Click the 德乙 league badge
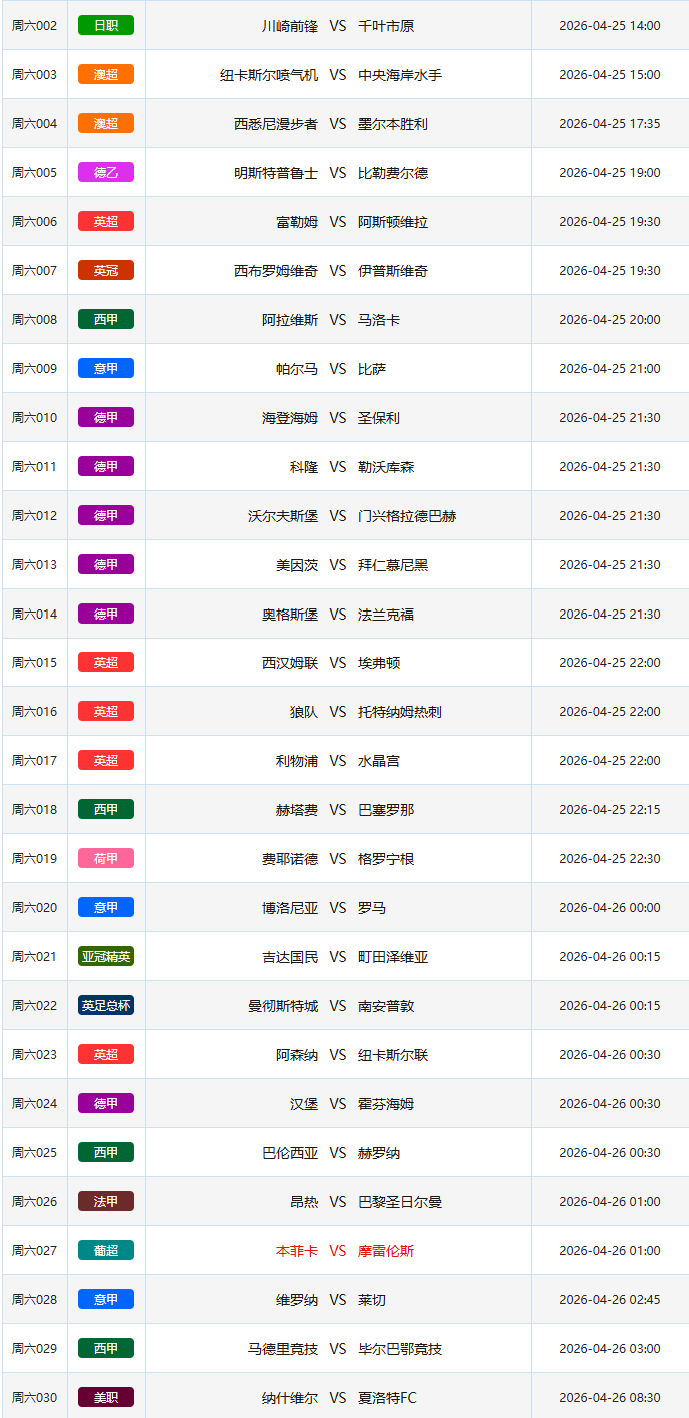The height and width of the screenshot is (1418, 689). tap(106, 172)
